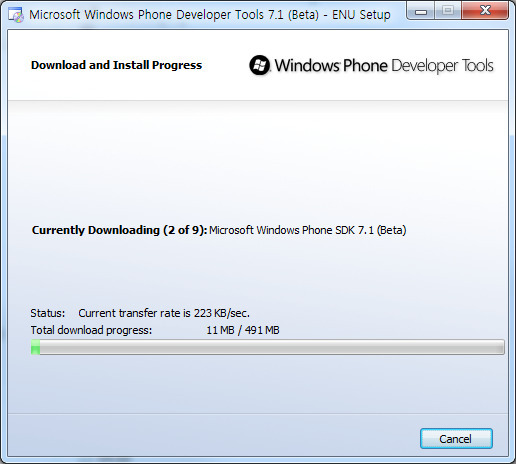
Task: Close the setup window with the red X
Action: click(x=485, y=11)
